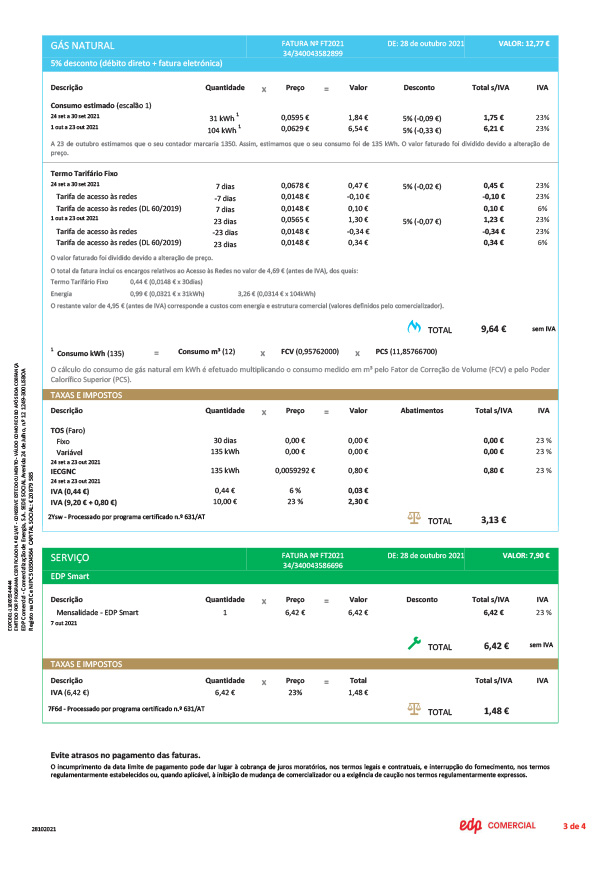
Task: Select the price '0,0565 €'
Action: 295,220
